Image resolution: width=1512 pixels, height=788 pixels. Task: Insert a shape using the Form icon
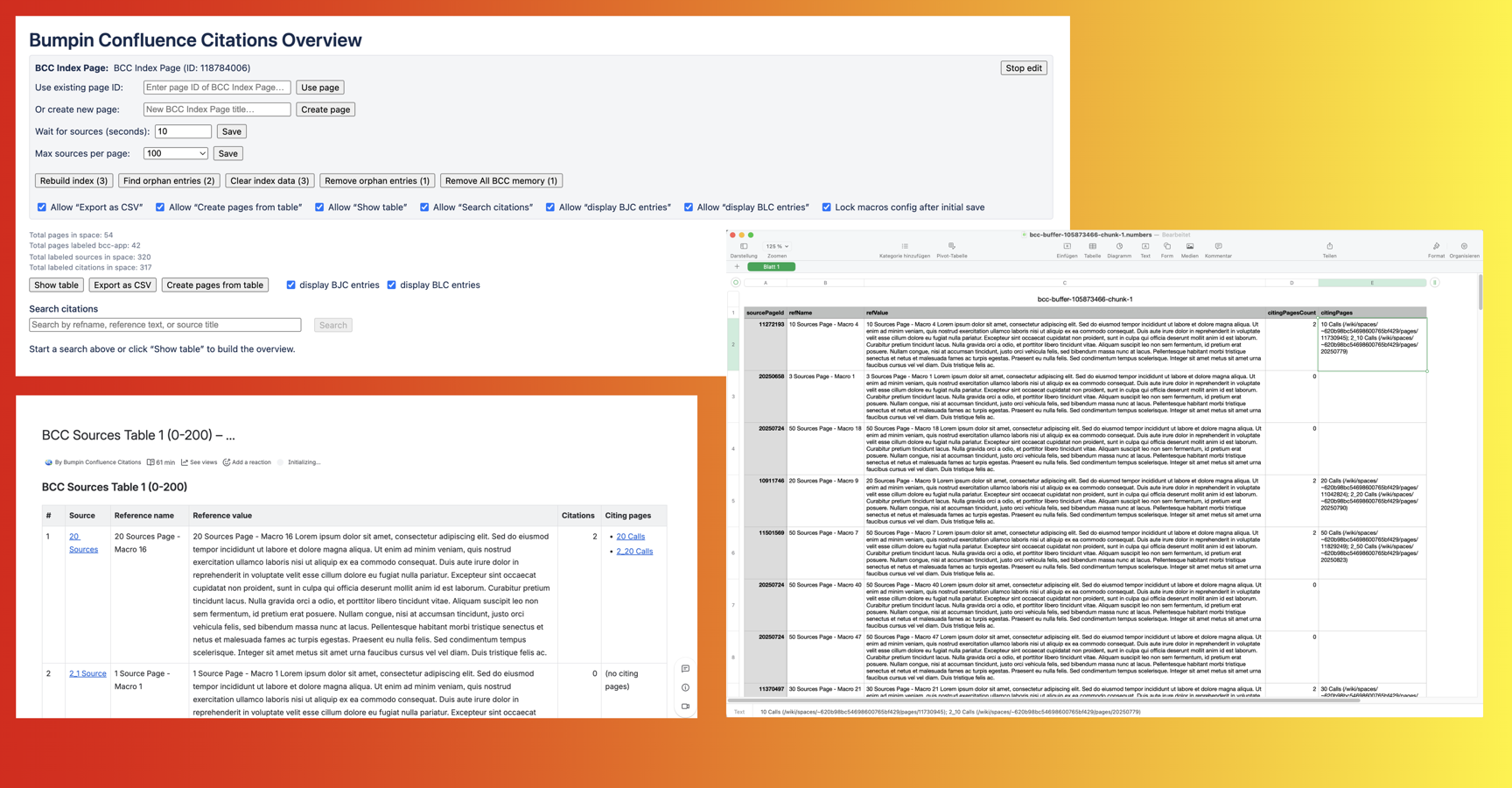[x=1167, y=246]
